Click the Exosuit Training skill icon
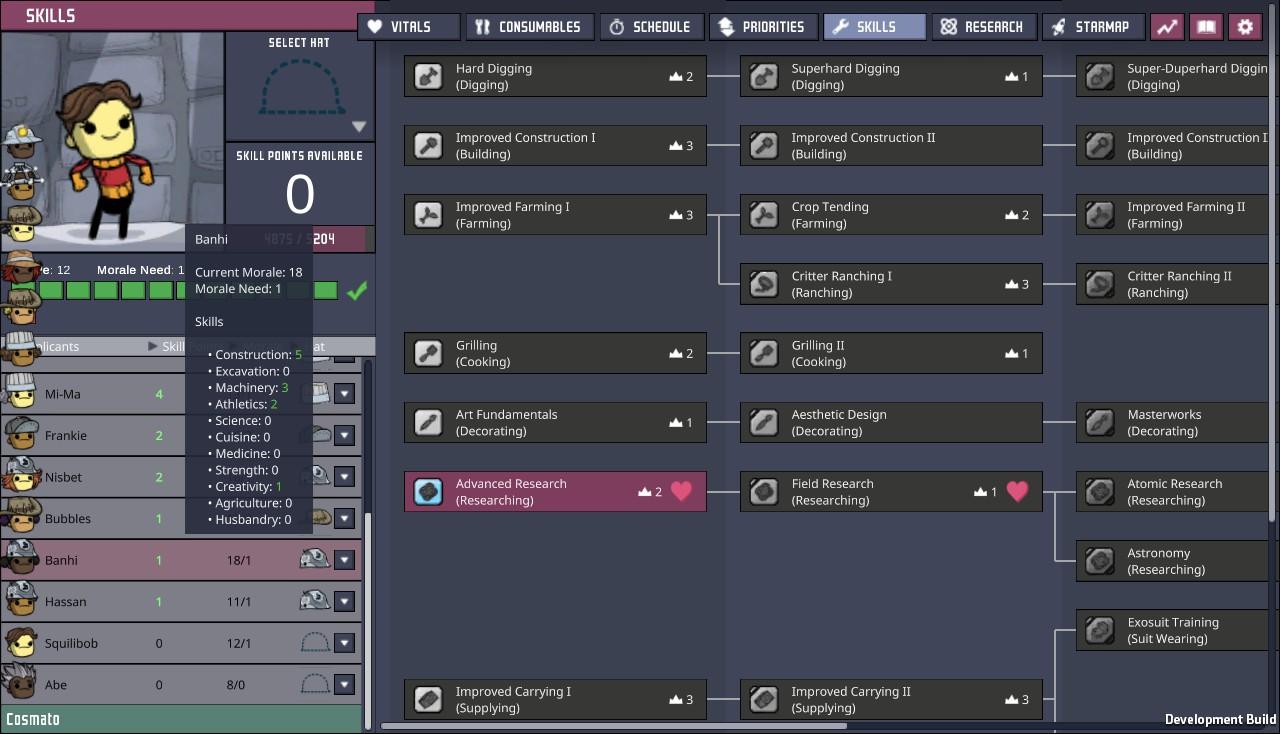The width and height of the screenshot is (1280, 734). click(x=1101, y=630)
